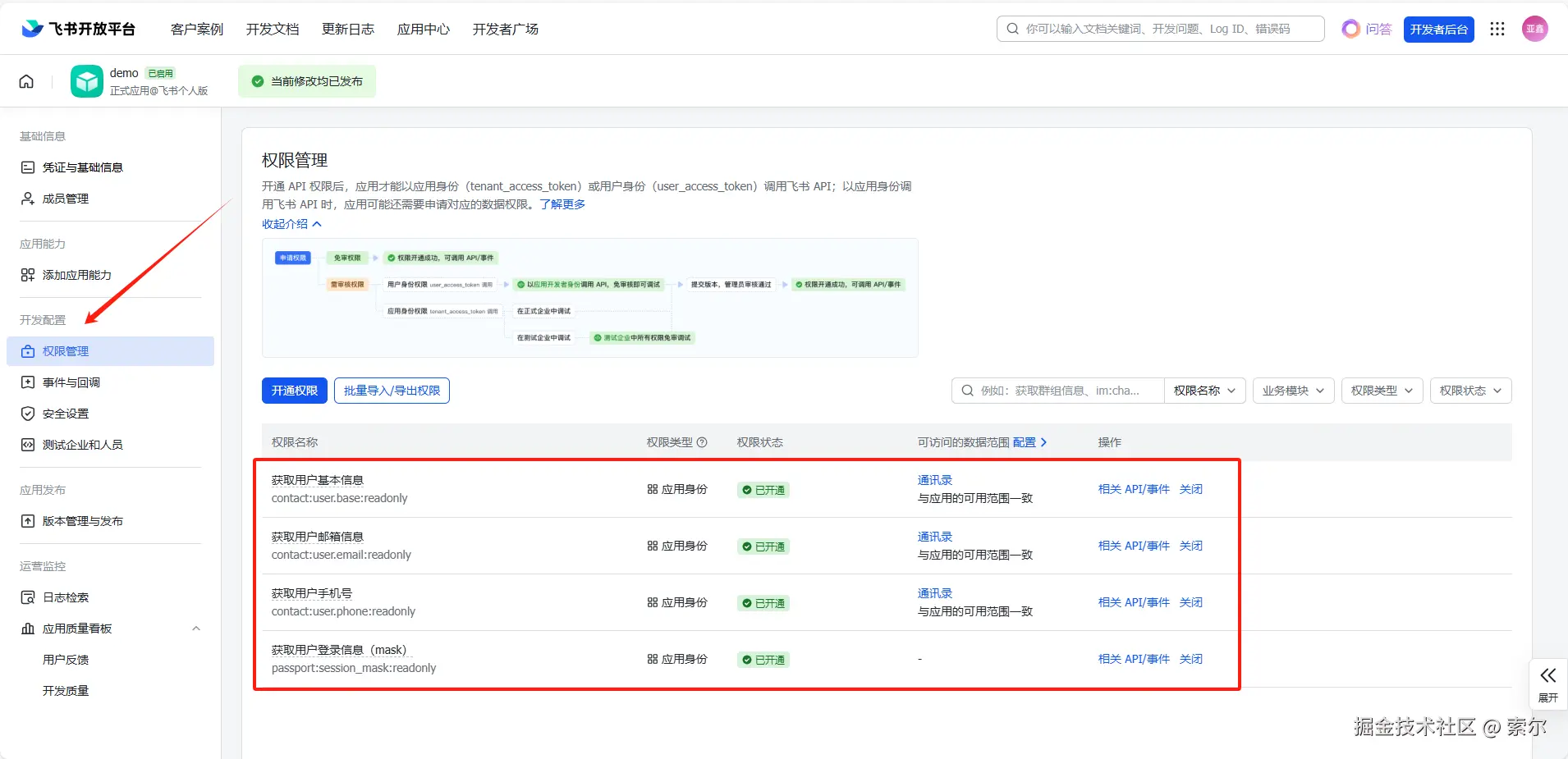The height and width of the screenshot is (759, 1568).
Task: Focus the header documentation search field
Action: [1161, 29]
